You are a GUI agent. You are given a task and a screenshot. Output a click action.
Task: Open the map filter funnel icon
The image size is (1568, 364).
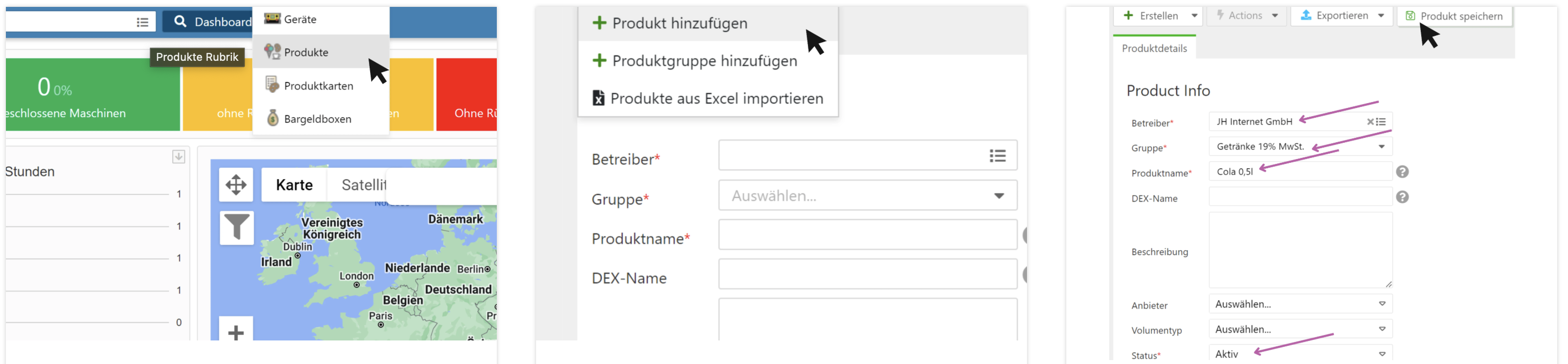click(x=236, y=228)
